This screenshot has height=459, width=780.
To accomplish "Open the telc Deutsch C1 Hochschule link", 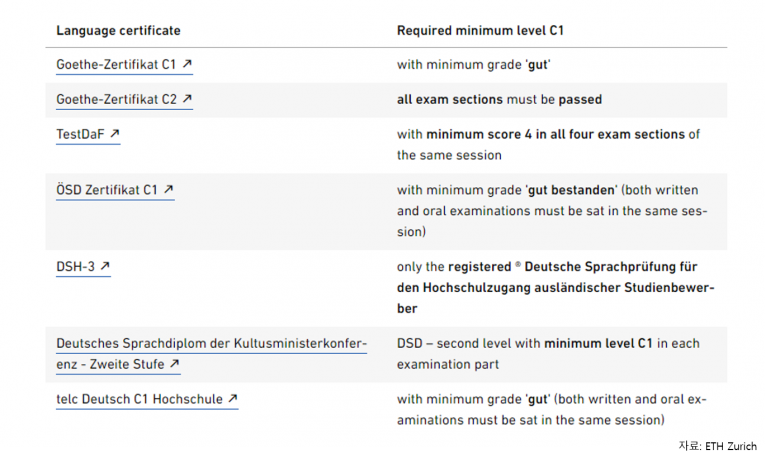I will (147, 399).
